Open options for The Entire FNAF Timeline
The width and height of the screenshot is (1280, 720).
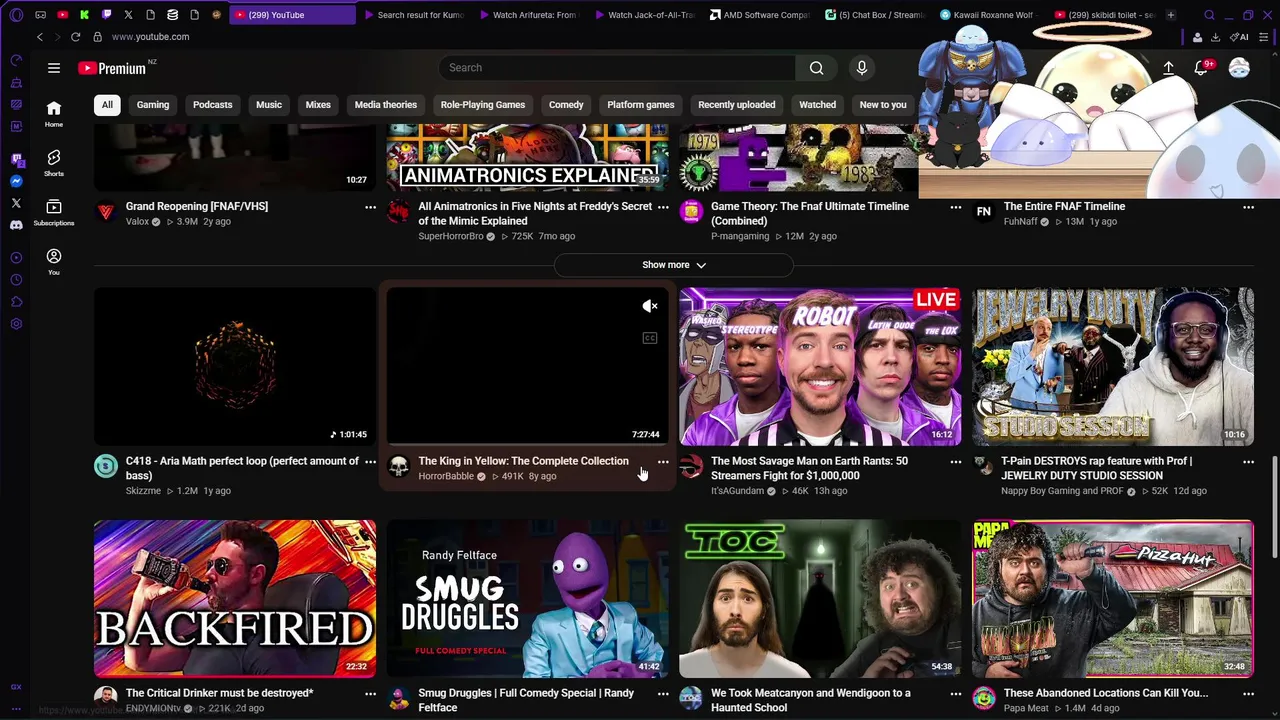(x=1248, y=207)
